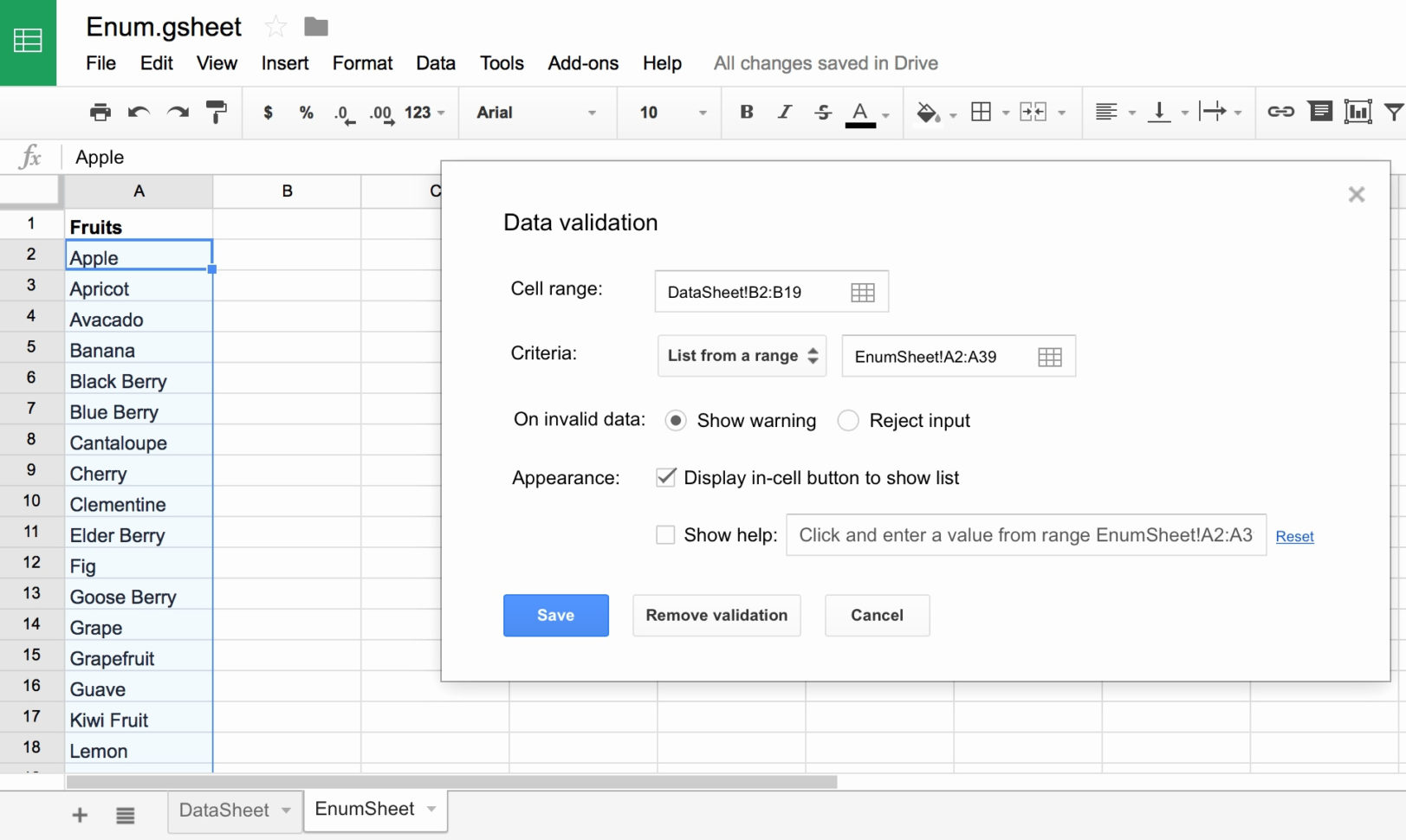Uncheck Display in-cell button to show list
This screenshot has width=1406, height=840.
[665, 477]
